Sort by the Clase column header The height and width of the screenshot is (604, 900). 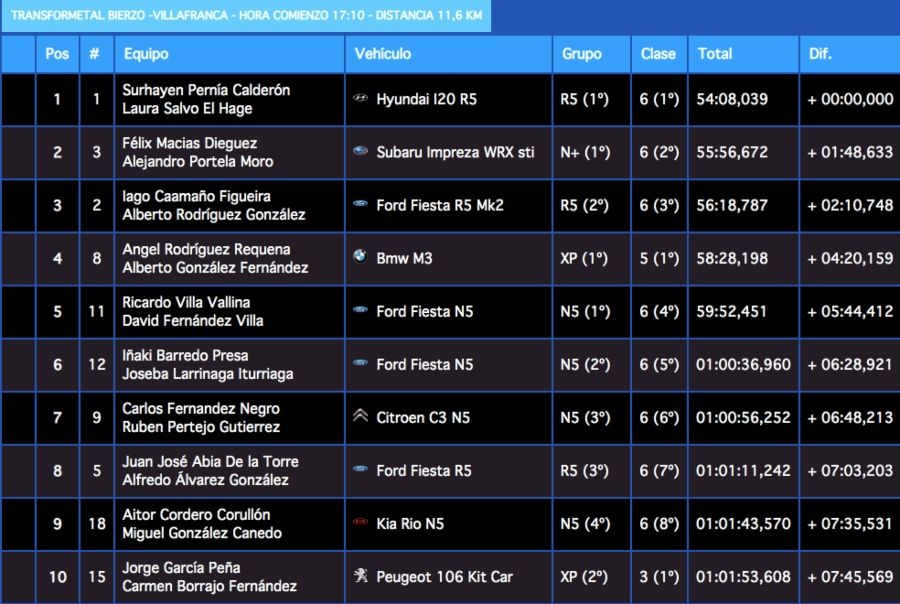click(658, 54)
